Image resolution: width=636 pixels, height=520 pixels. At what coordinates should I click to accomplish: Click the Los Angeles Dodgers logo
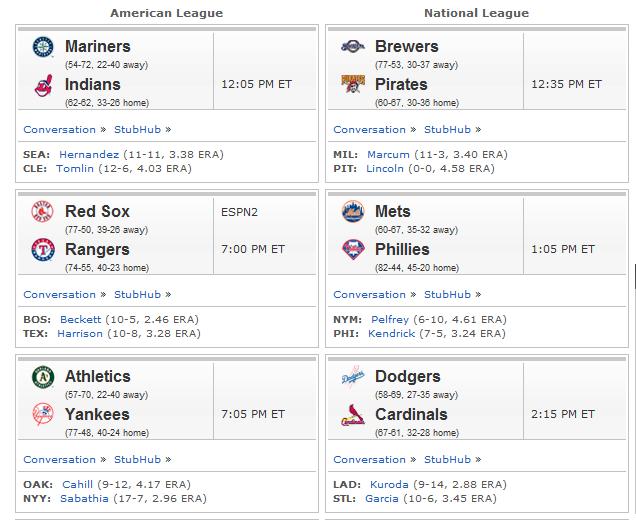[x=353, y=376]
